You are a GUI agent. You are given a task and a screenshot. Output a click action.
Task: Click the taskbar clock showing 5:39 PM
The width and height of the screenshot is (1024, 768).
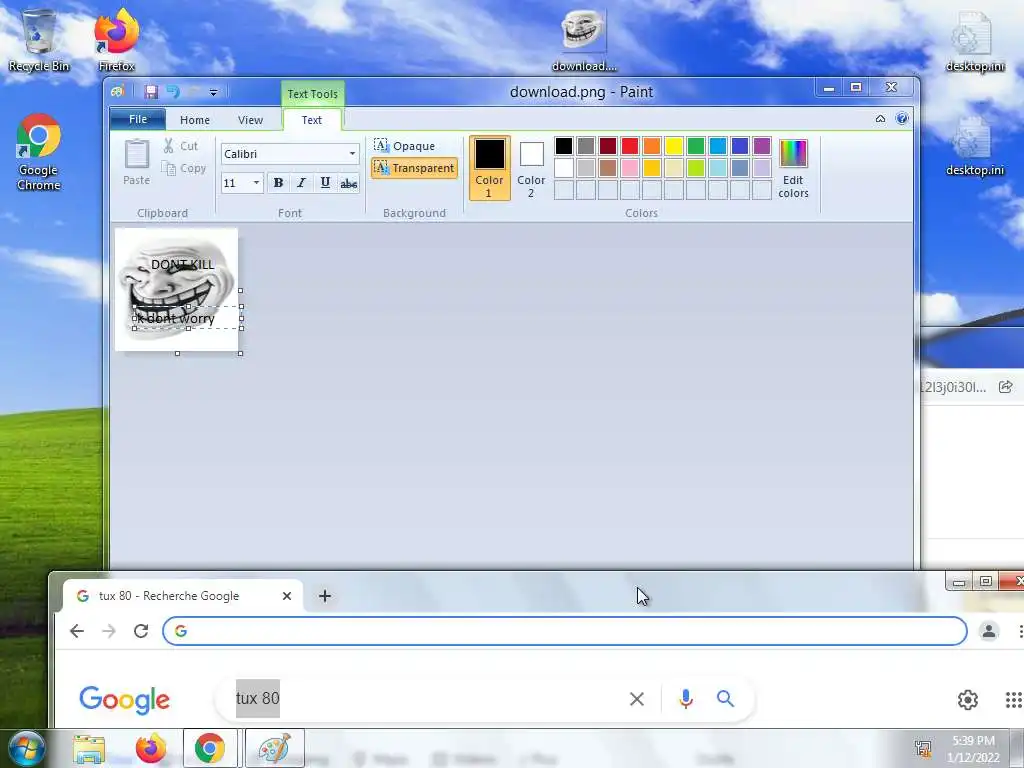[973, 748]
